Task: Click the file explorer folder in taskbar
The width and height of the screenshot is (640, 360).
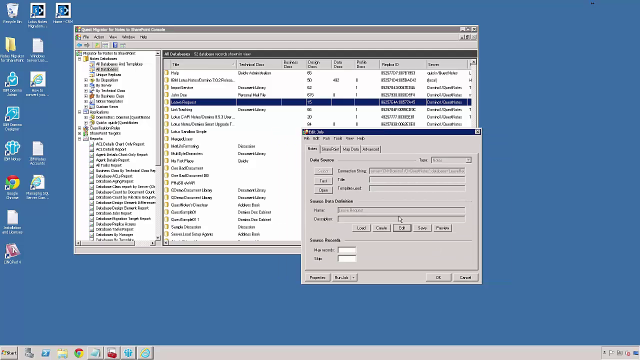Action: (x=62, y=353)
